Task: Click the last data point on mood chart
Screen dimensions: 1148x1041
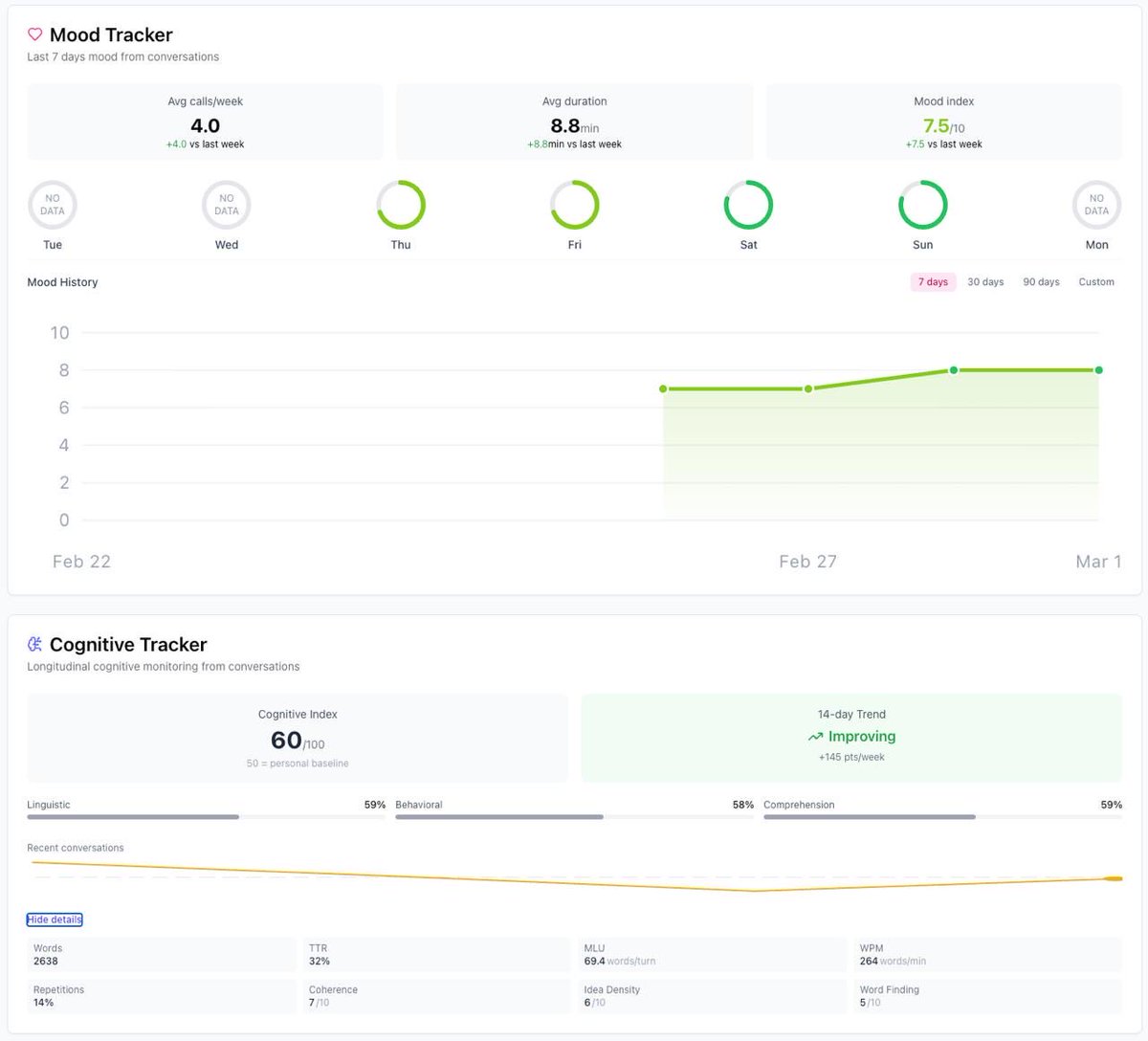Action: point(1098,370)
